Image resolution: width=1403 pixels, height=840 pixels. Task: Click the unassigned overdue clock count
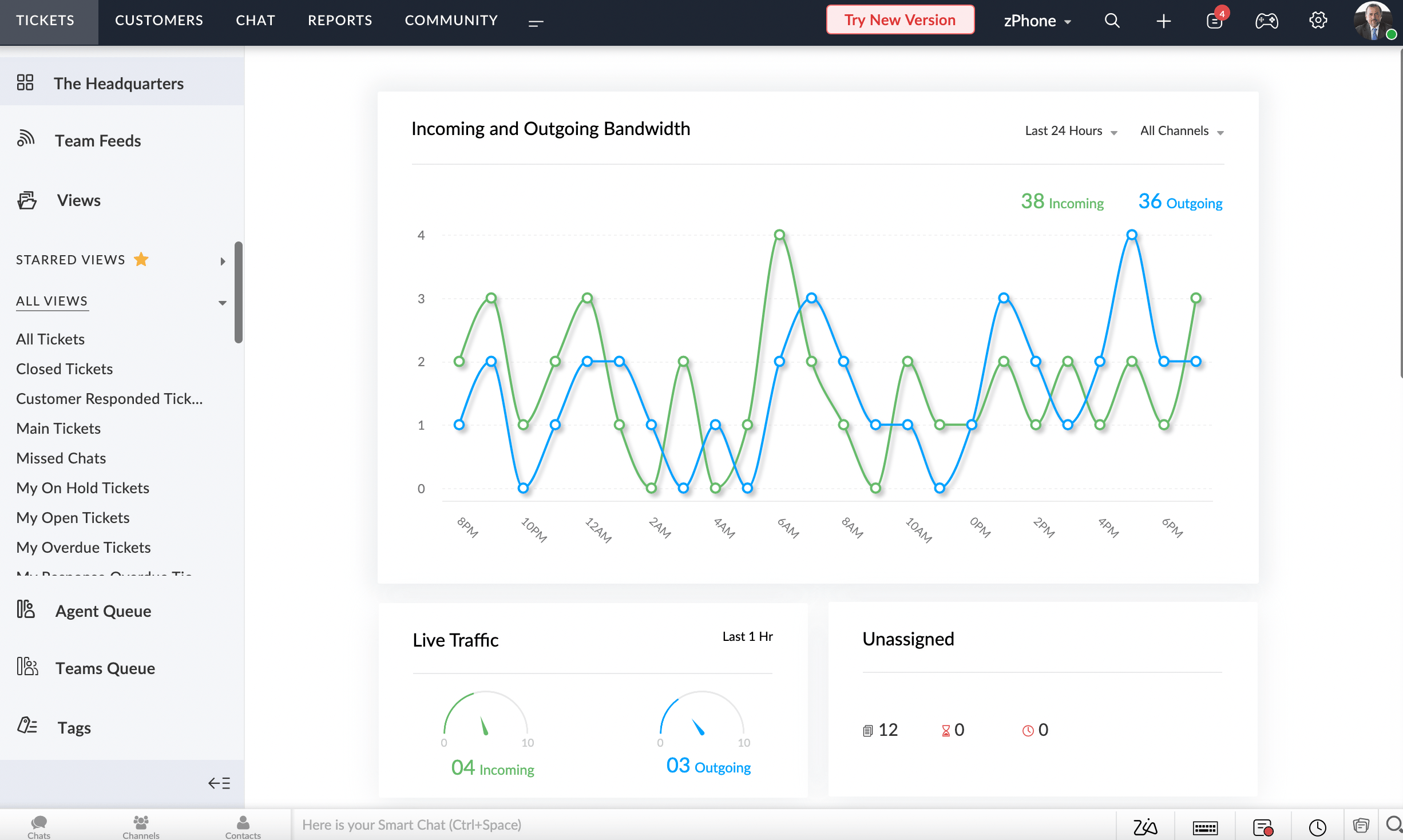[x=1035, y=730]
